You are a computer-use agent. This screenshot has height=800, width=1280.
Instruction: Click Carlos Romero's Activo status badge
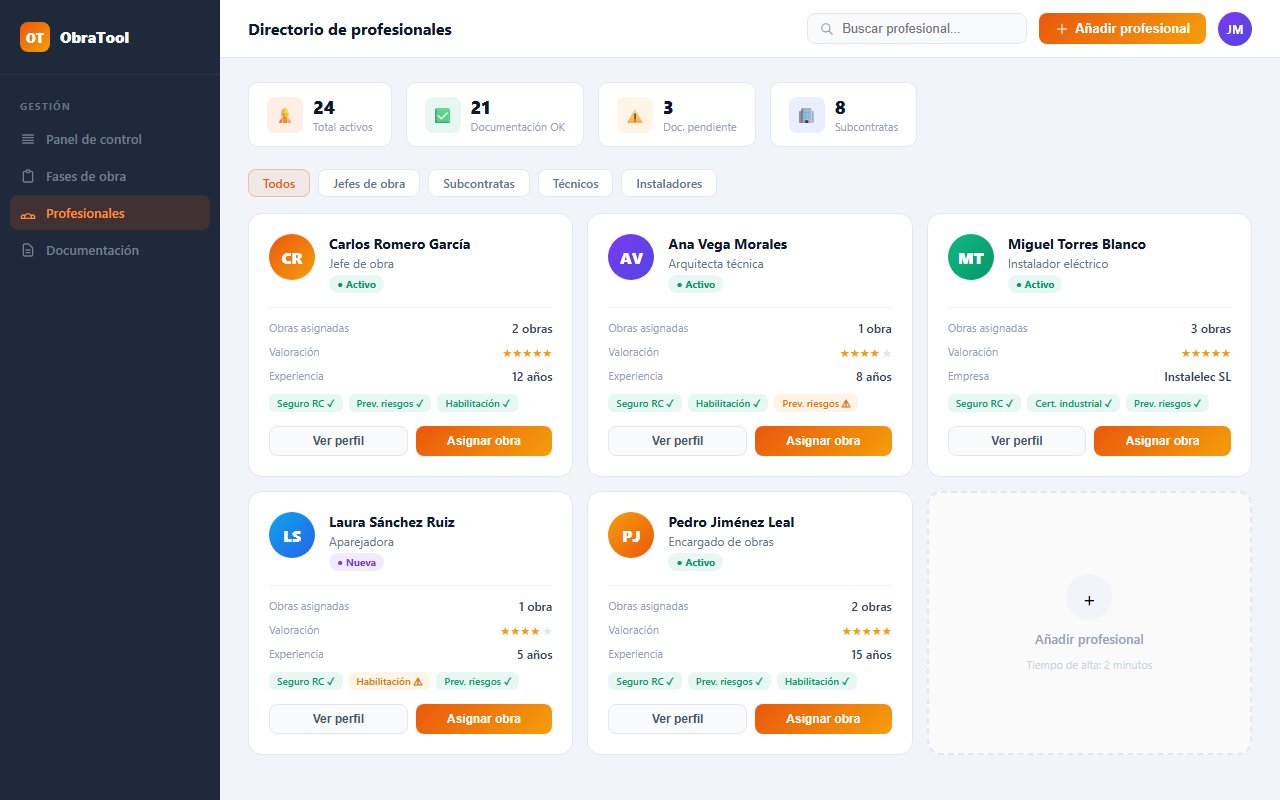coord(356,284)
